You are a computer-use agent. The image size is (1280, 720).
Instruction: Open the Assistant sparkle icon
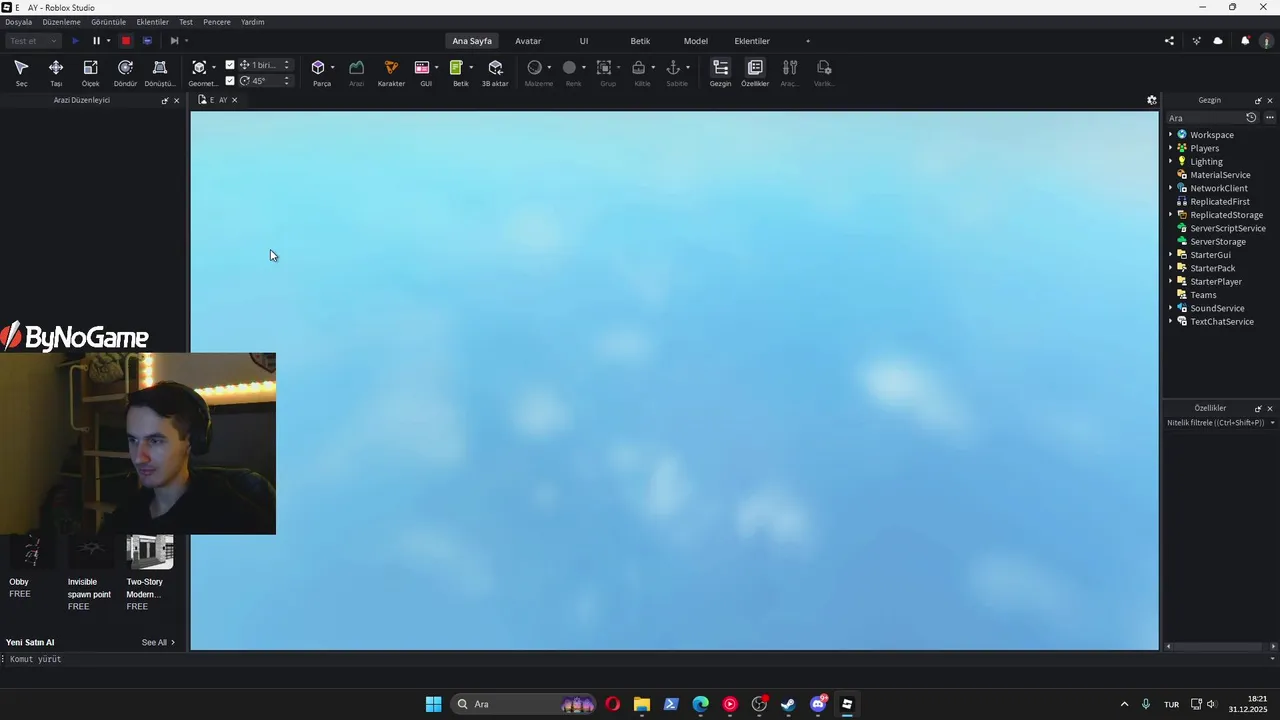pos(1196,41)
